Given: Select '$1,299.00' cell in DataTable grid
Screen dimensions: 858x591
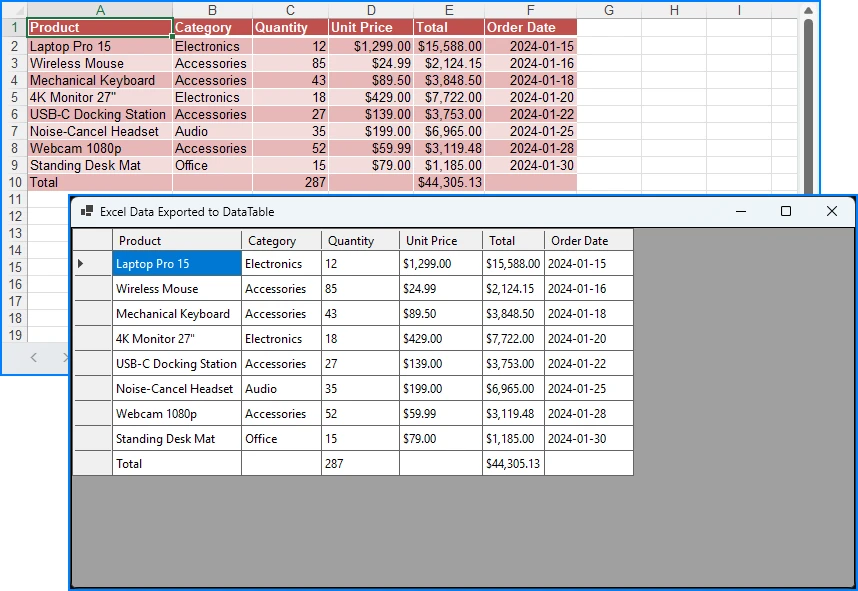Looking at the screenshot, I should pyautogui.click(x=441, y=264).
